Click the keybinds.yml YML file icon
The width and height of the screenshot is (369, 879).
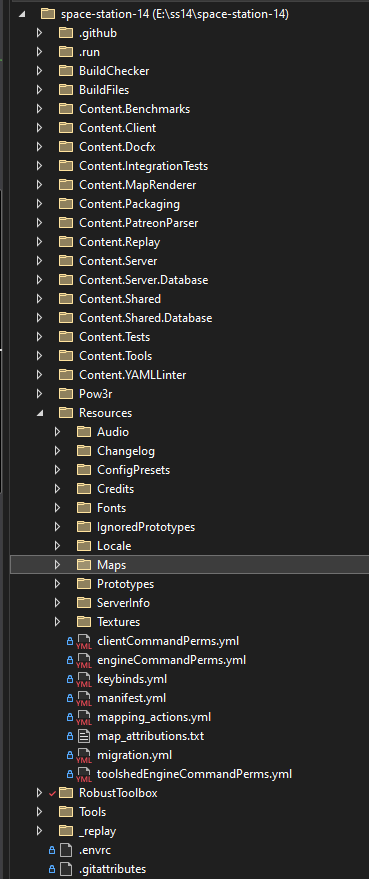84,680
